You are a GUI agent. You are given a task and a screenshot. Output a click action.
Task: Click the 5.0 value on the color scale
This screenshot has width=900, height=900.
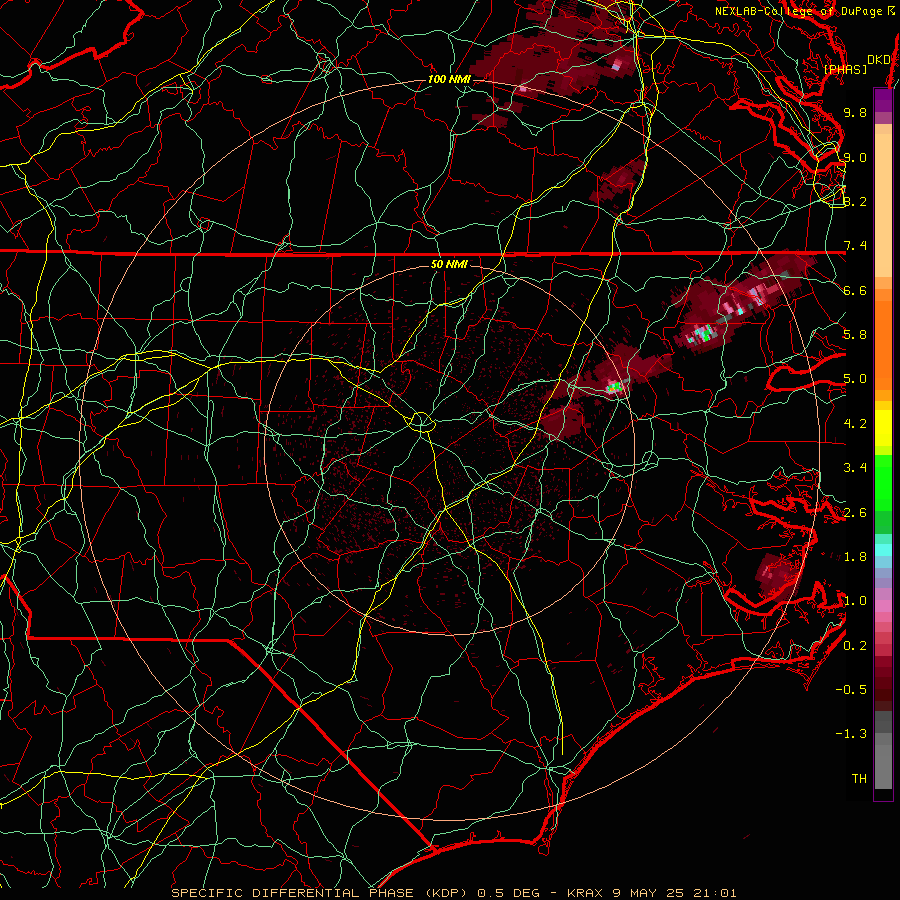855,379
